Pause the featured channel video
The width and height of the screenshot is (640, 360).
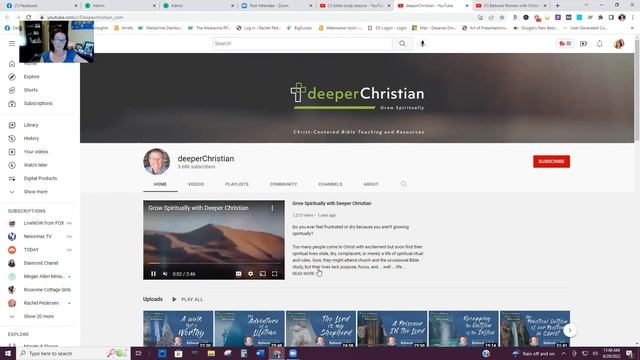(x=153, y=274)
